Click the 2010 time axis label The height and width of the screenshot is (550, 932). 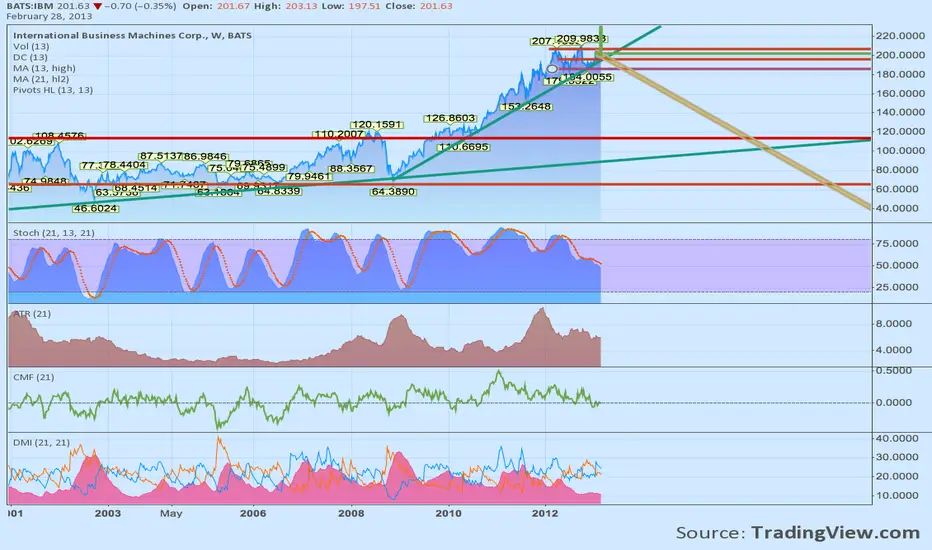point(448,513)
